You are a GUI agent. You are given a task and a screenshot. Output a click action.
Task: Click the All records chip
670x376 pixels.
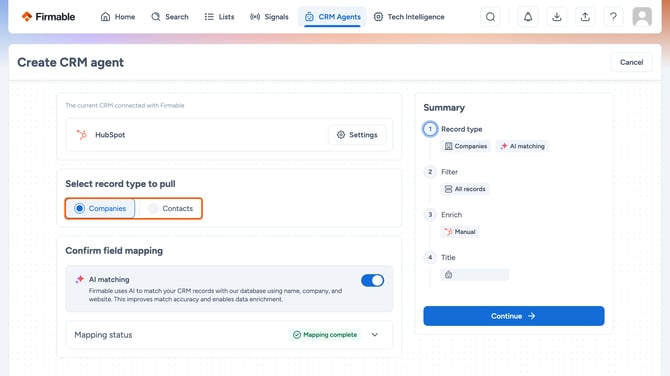tap(465, 189)
